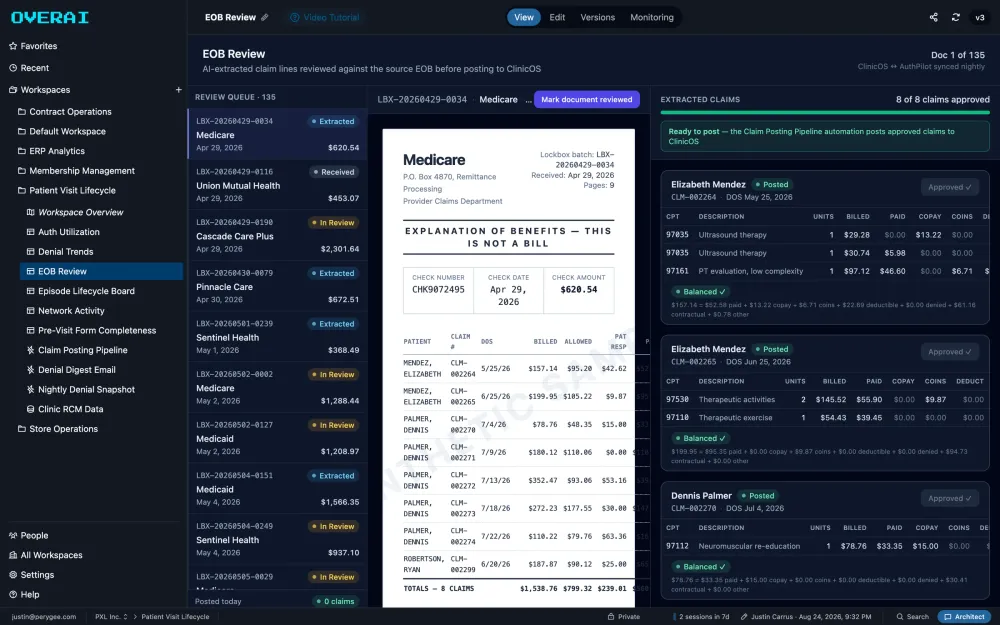Screen dimensions: 1000x625
Task: Click the Denial Digest Email automation icon
Action: [30, 370]
